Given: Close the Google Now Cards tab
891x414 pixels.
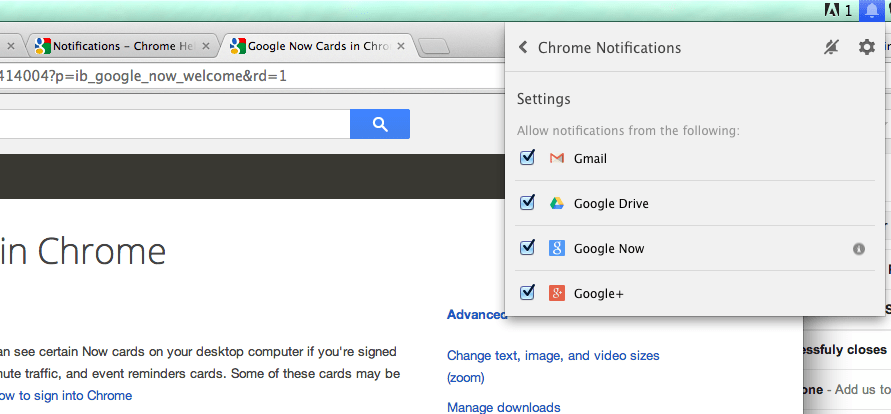Looking at the screenshot, I should click(x=402, y=46).
